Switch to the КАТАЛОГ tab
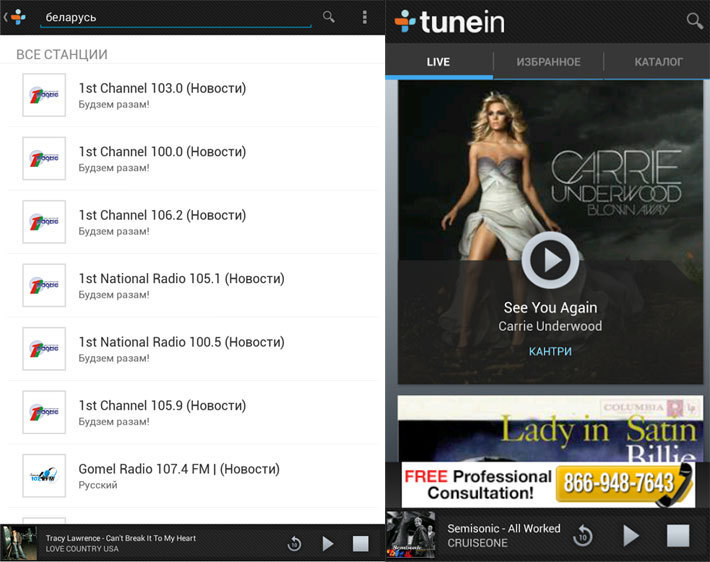The width and height of the screenshot is (710, 562). (x=658, y=62)
